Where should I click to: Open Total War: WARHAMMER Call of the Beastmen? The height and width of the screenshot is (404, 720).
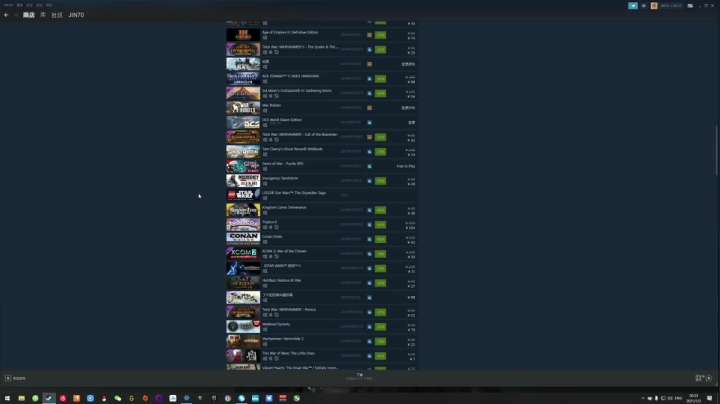point(299,135)
